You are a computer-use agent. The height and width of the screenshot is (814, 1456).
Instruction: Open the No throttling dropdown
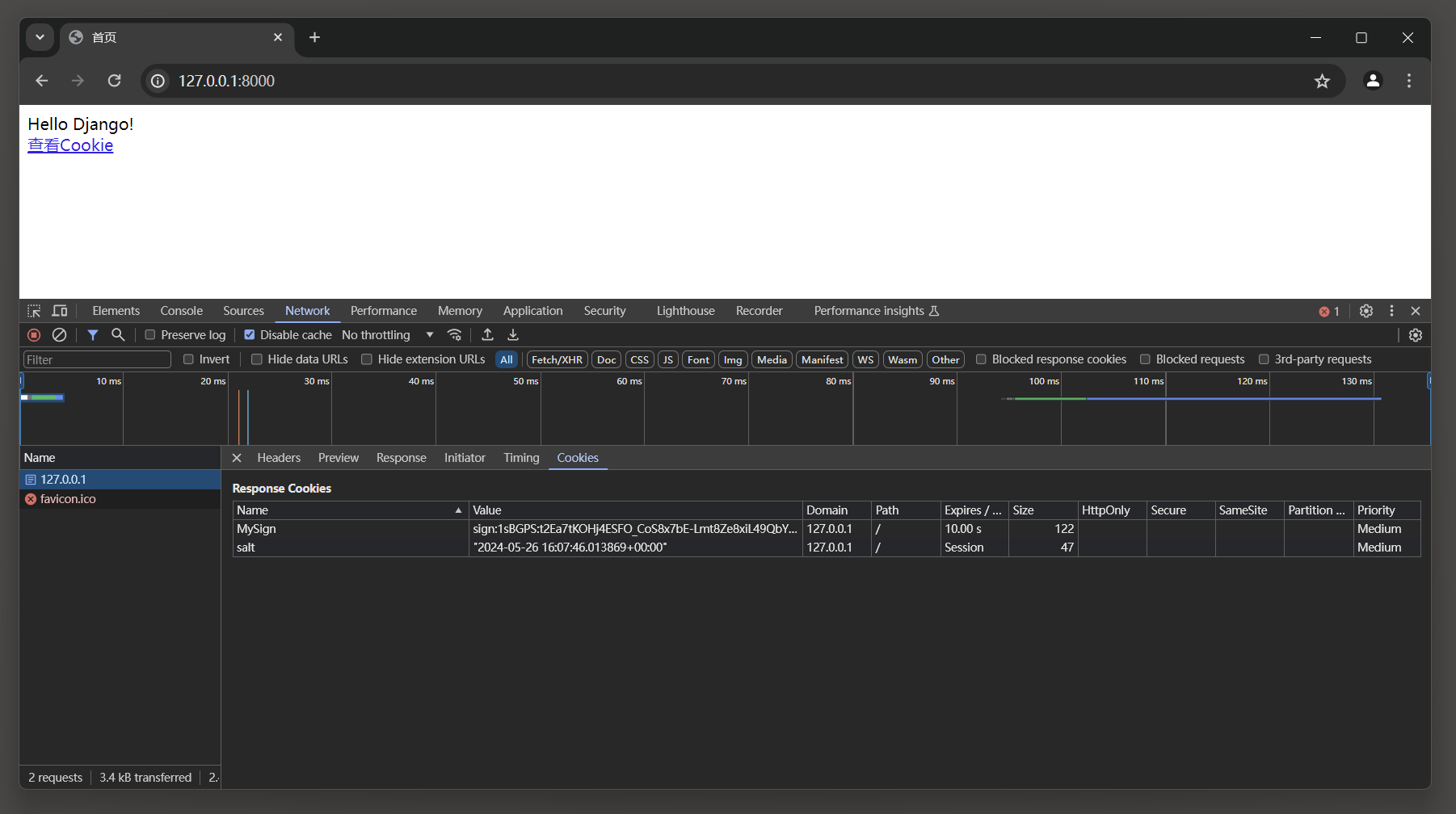tap(388, 335)
